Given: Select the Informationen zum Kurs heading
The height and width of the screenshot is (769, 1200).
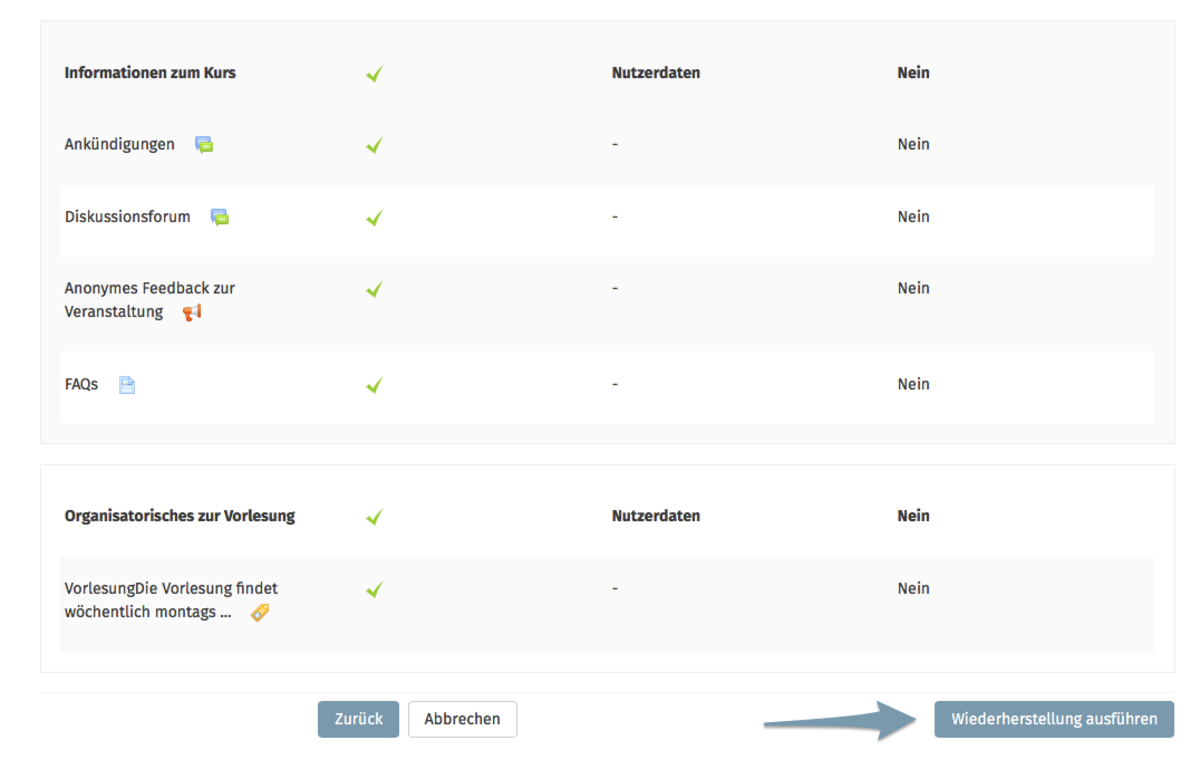Looking at the screenshot, I should [150, 73].
